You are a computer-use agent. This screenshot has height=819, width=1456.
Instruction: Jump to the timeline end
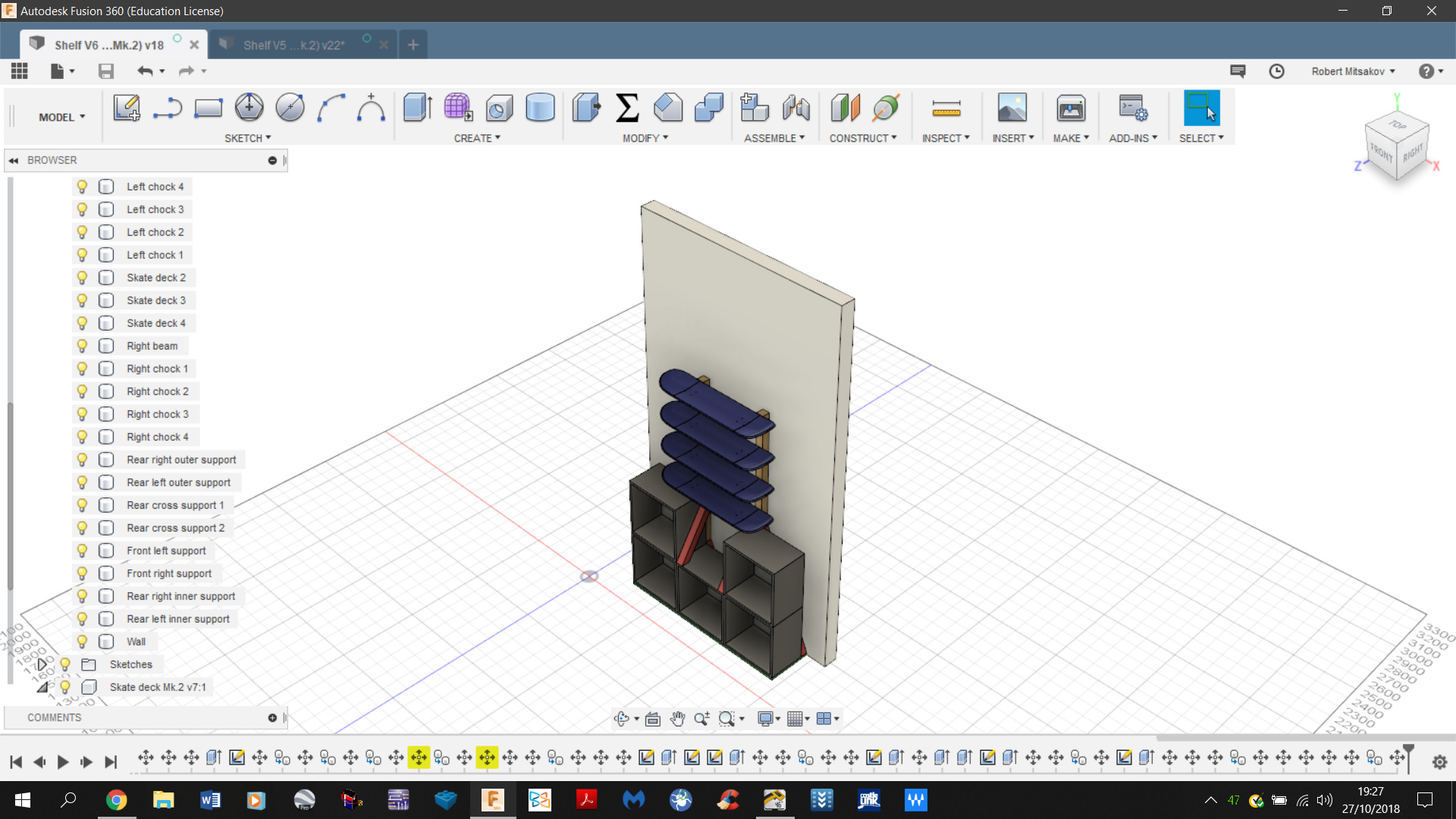pyautogui.click(x=111, y=762)
